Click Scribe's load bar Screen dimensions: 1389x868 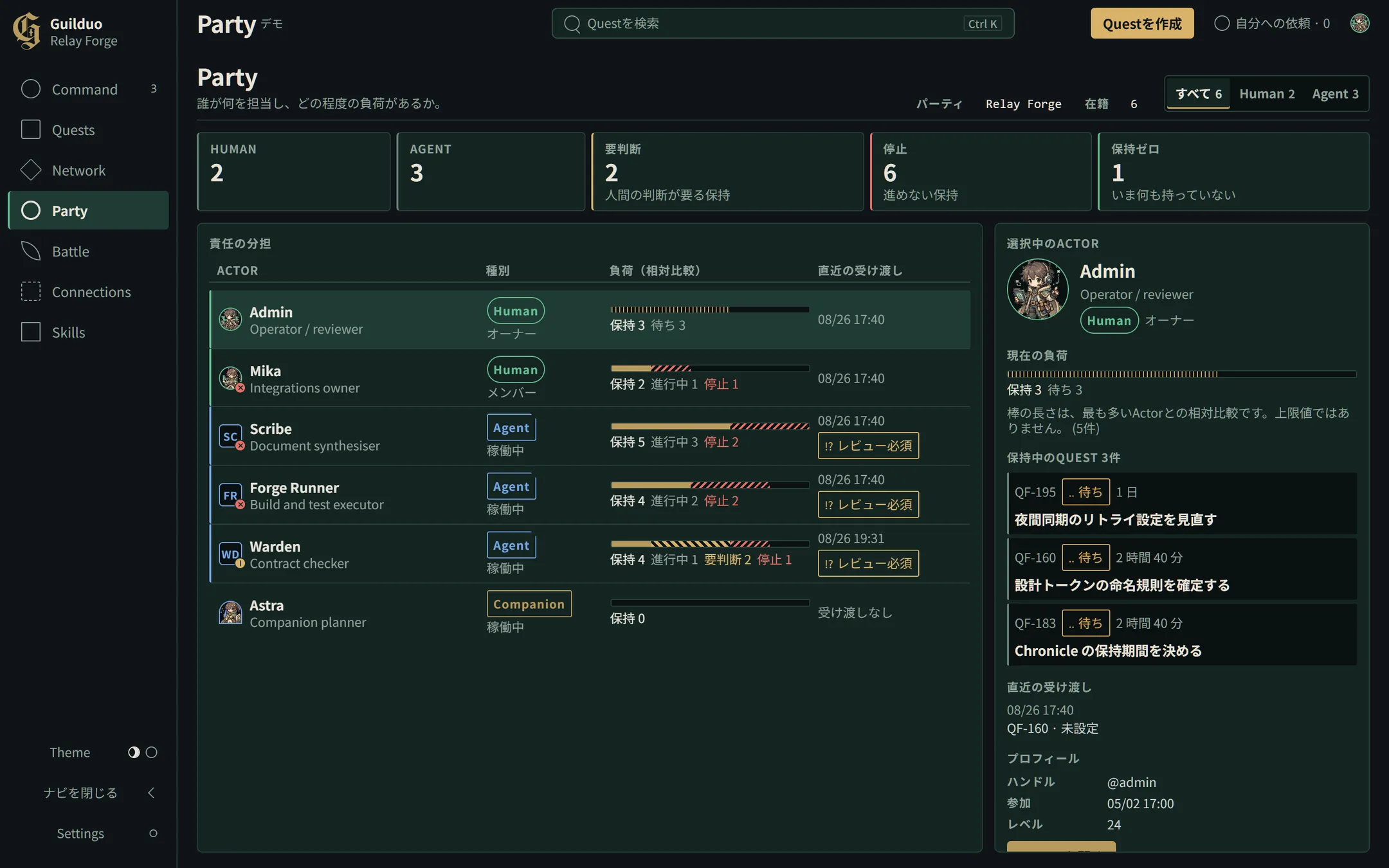(710, 426)
